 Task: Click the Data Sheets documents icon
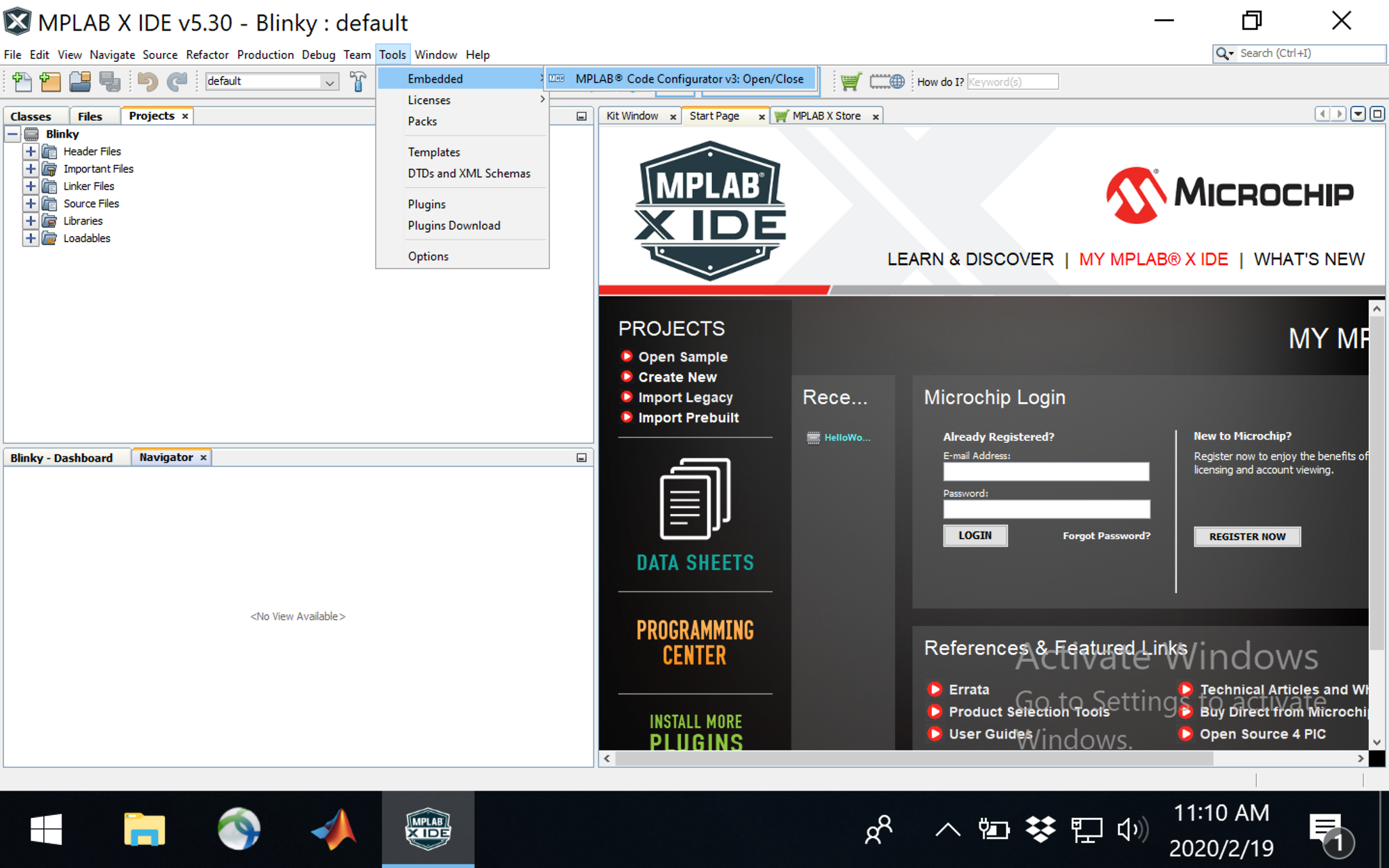(x=695, y=499)
